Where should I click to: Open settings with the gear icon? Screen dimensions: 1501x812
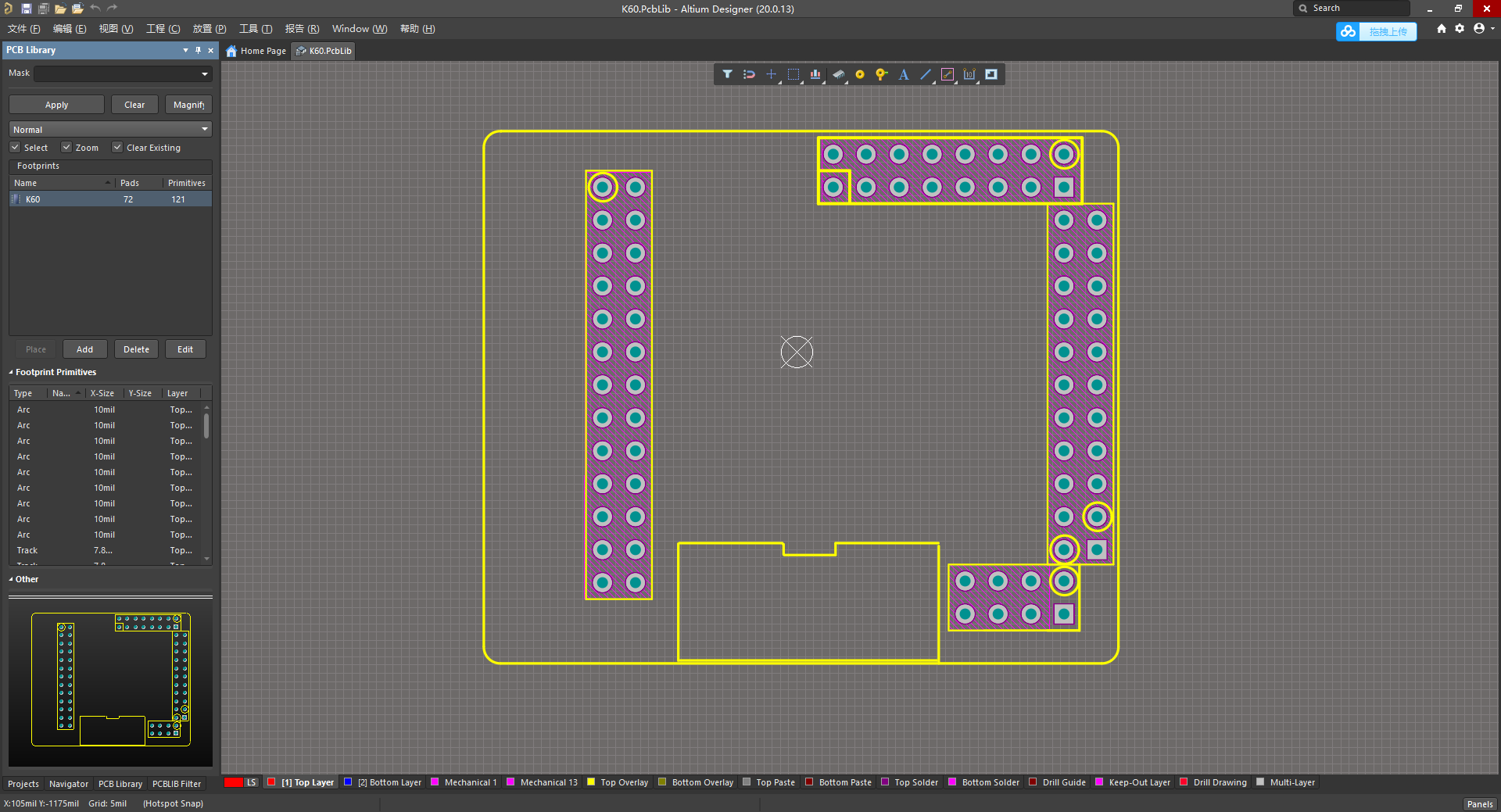(x=1460, y=29)
